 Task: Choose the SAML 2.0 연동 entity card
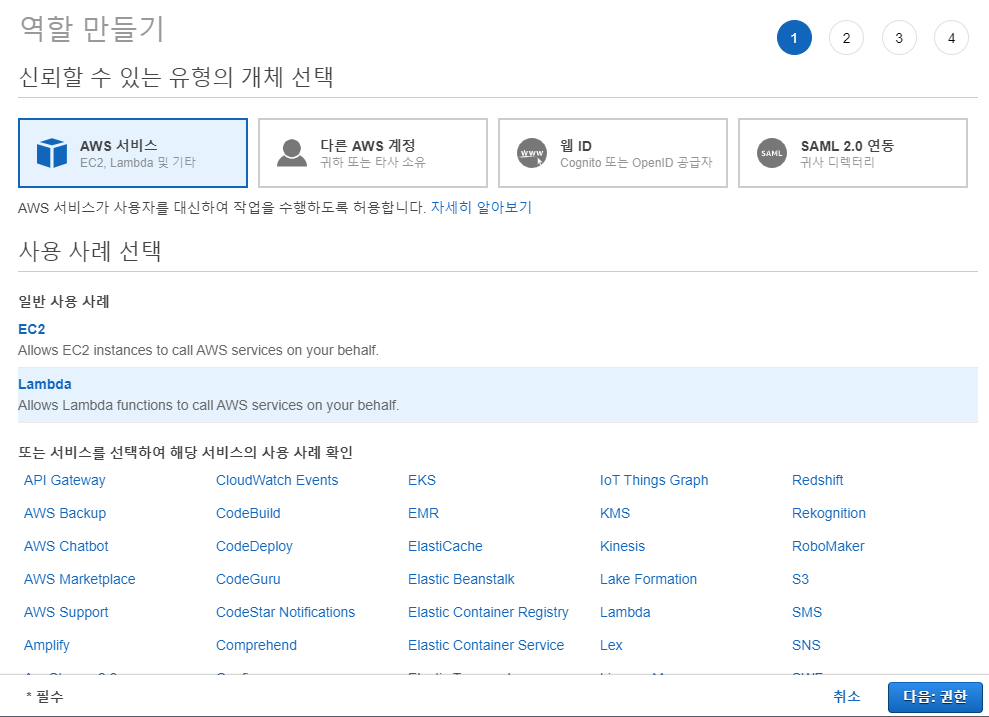(x=853, y=153)
